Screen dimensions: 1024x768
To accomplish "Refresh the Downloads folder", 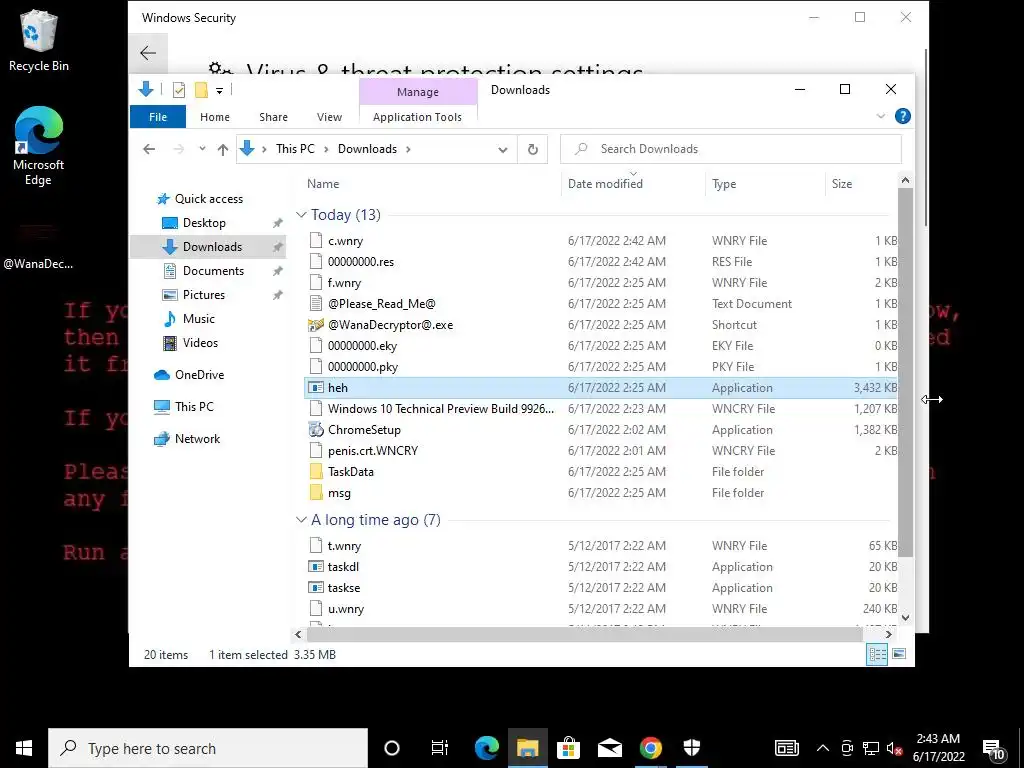I will pyautogui.click(x=533, y=150).
